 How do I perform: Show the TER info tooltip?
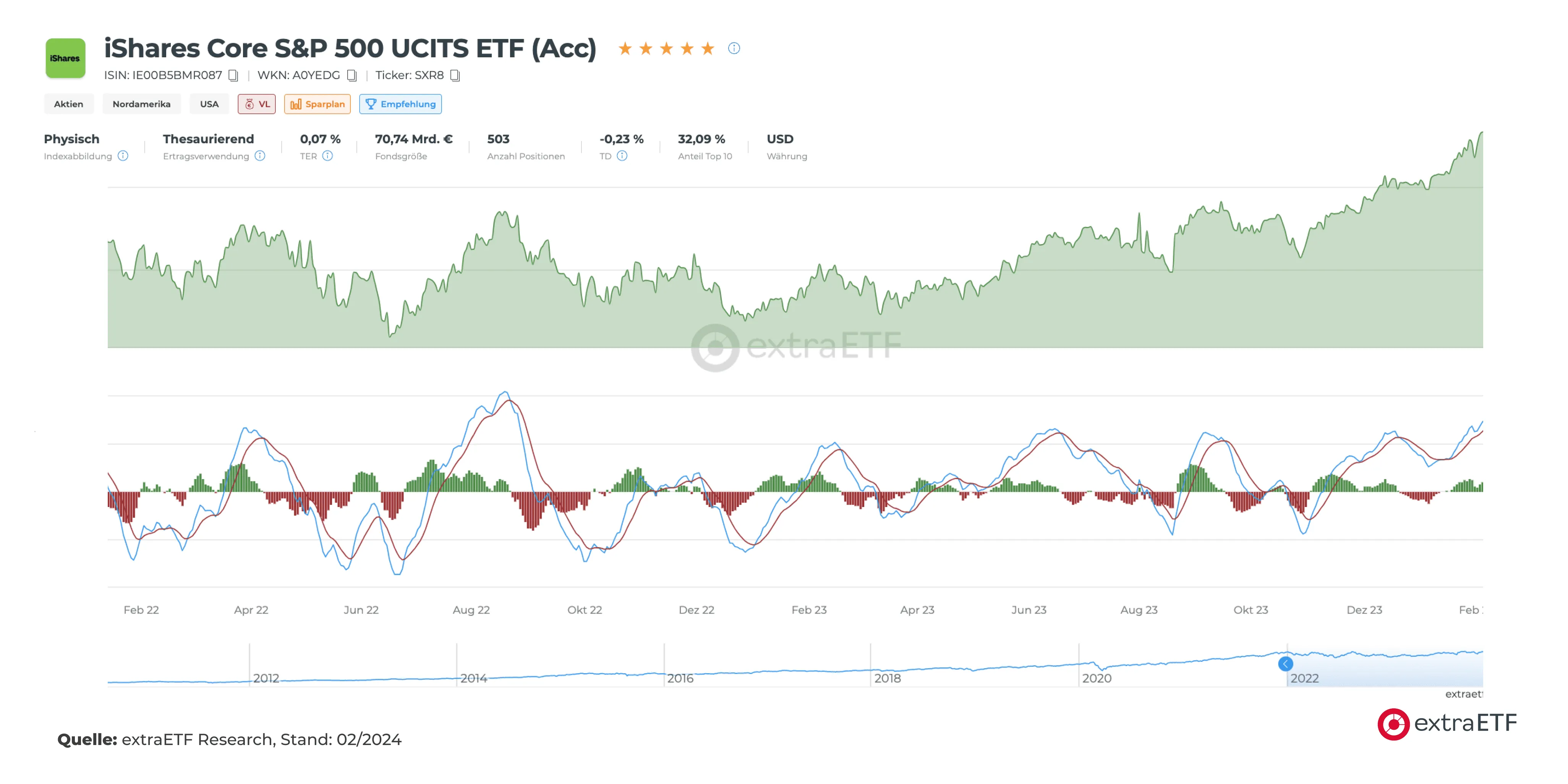[x=327, y=156]
